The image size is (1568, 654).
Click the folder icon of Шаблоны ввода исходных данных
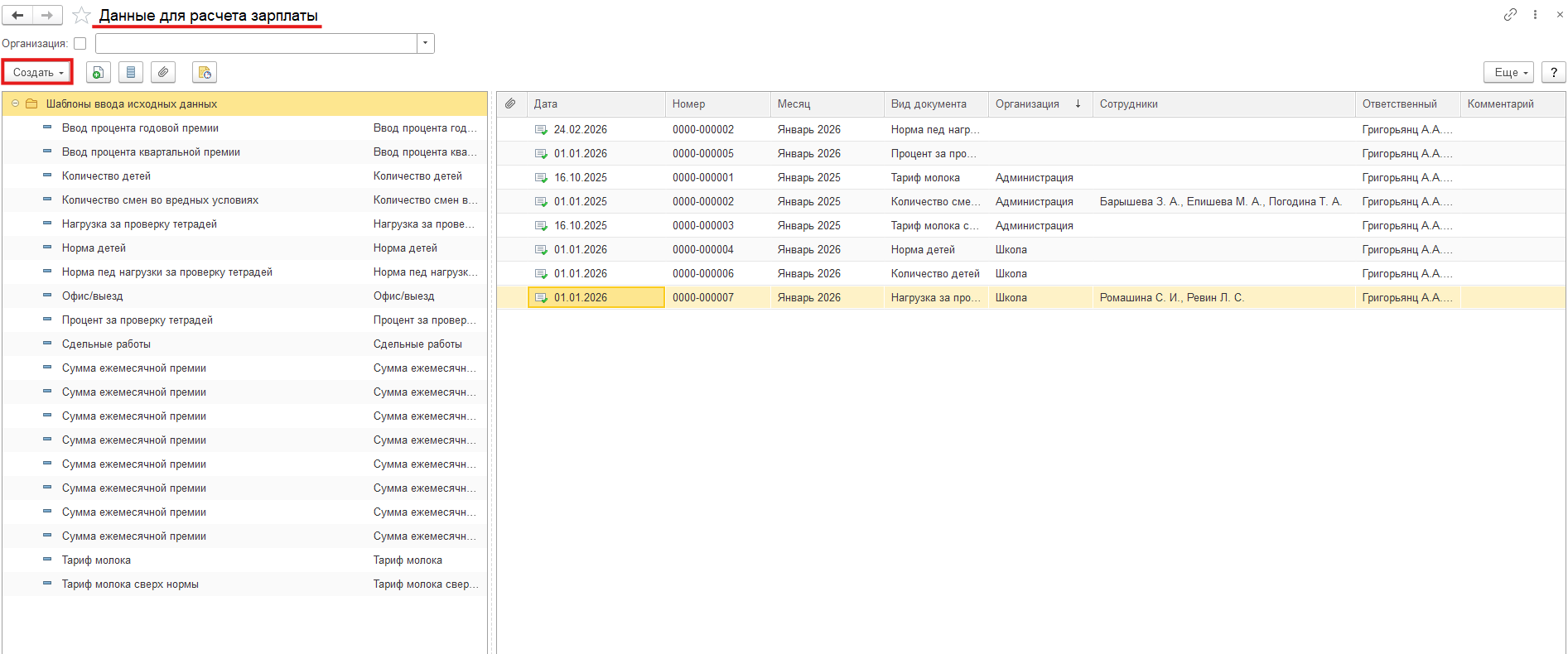click(31, 104)
